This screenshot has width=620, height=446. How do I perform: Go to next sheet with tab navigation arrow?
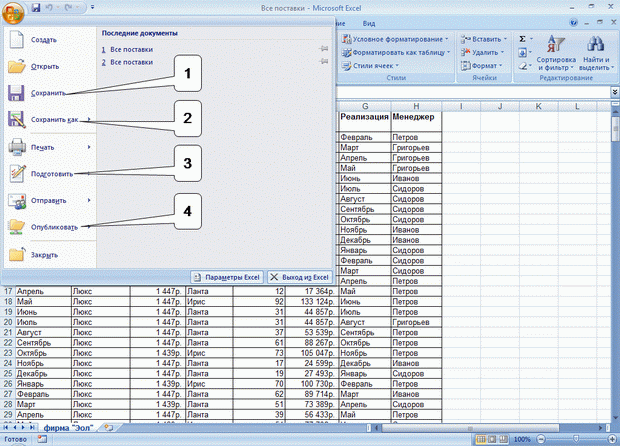pos(23,427)
